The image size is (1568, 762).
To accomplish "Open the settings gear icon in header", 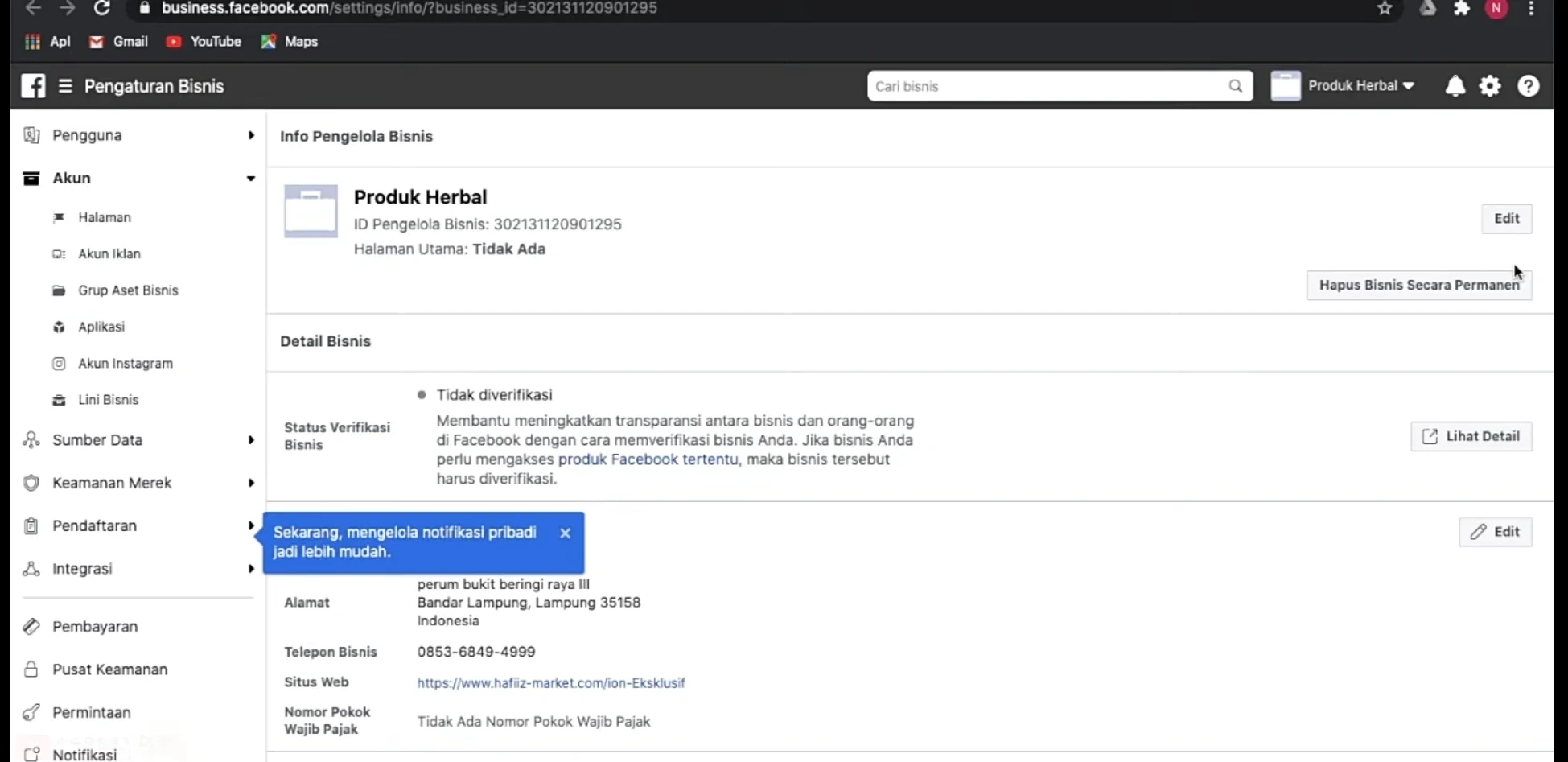I will click(1490, 86).
